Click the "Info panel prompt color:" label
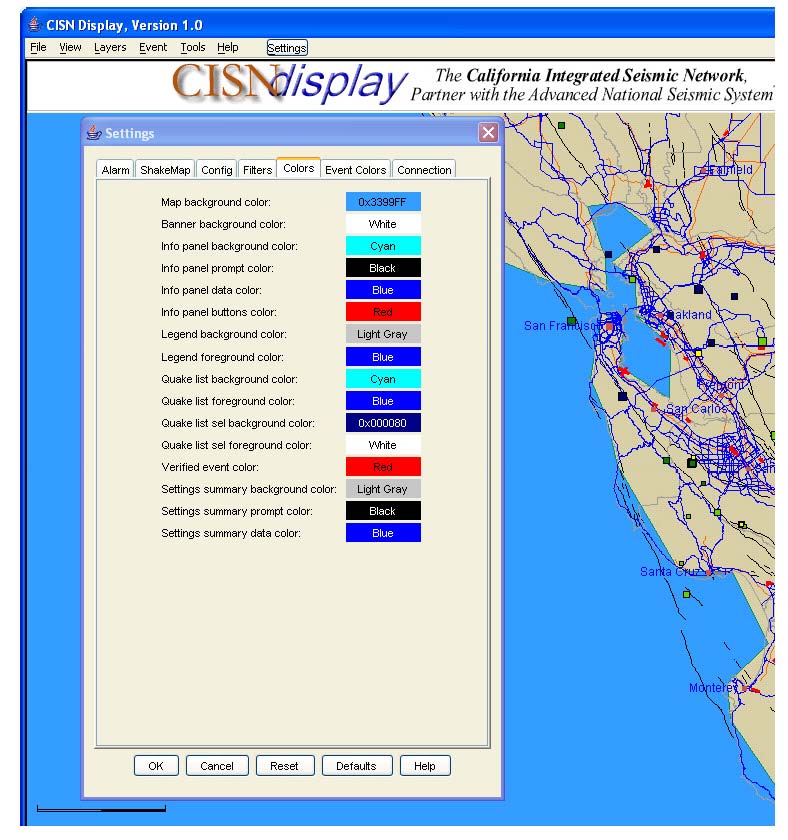788x840 pixels. [217, 268]
